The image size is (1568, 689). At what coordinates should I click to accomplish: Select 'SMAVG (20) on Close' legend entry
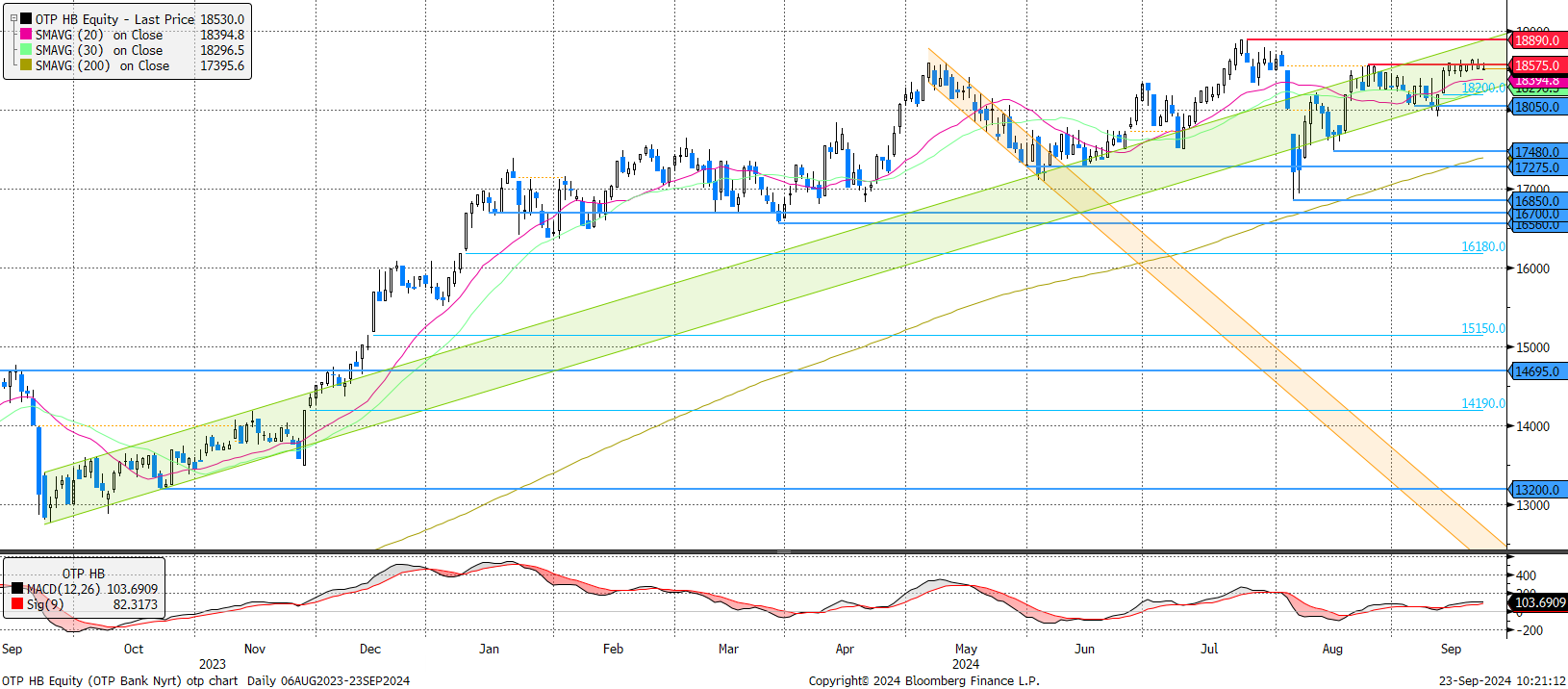[x=99, y=35]
